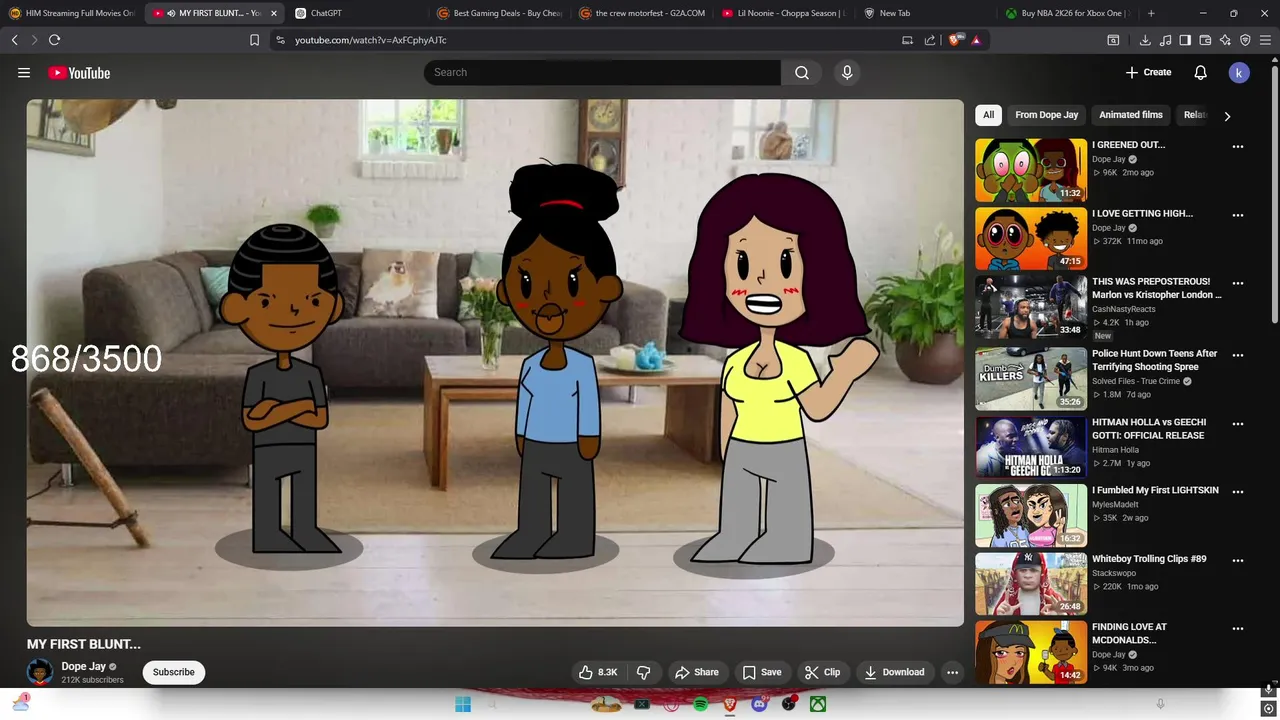The height and width of the screenshot is (720, 1280).
Task: Open the Dope Jay channel name link
Action: [83, 666]
